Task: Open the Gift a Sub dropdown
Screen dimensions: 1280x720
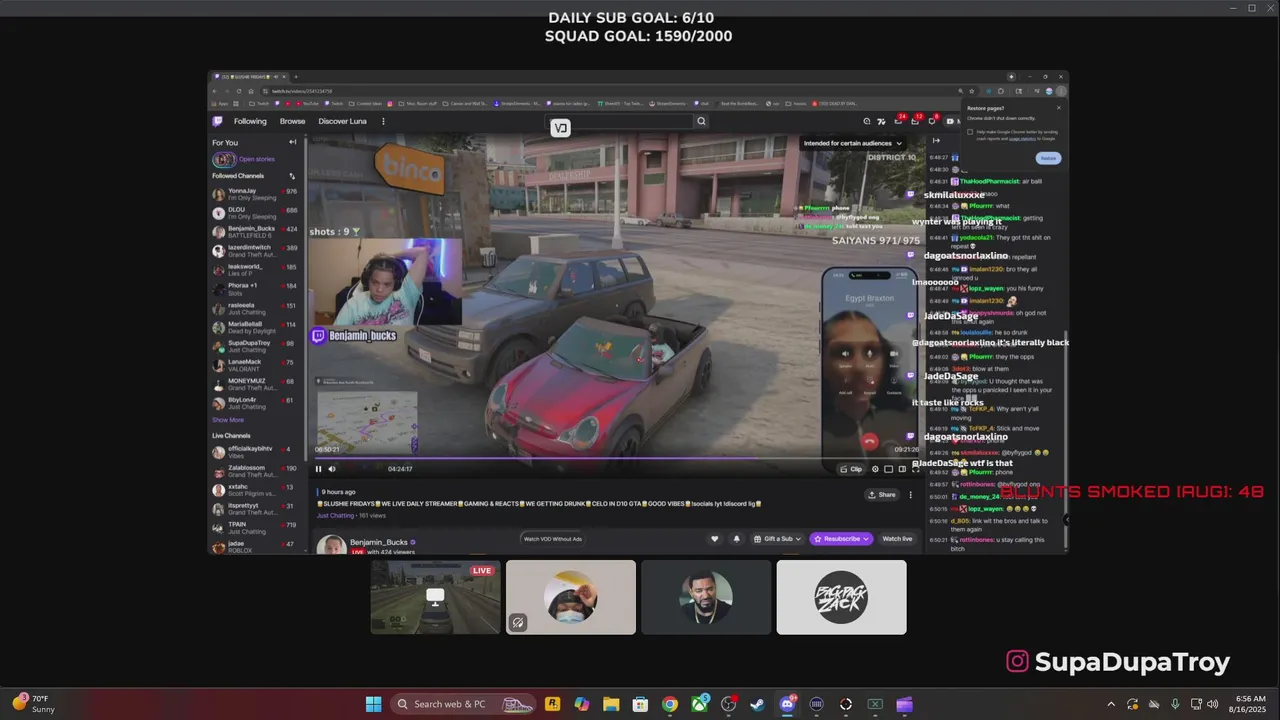Action: 775,539
